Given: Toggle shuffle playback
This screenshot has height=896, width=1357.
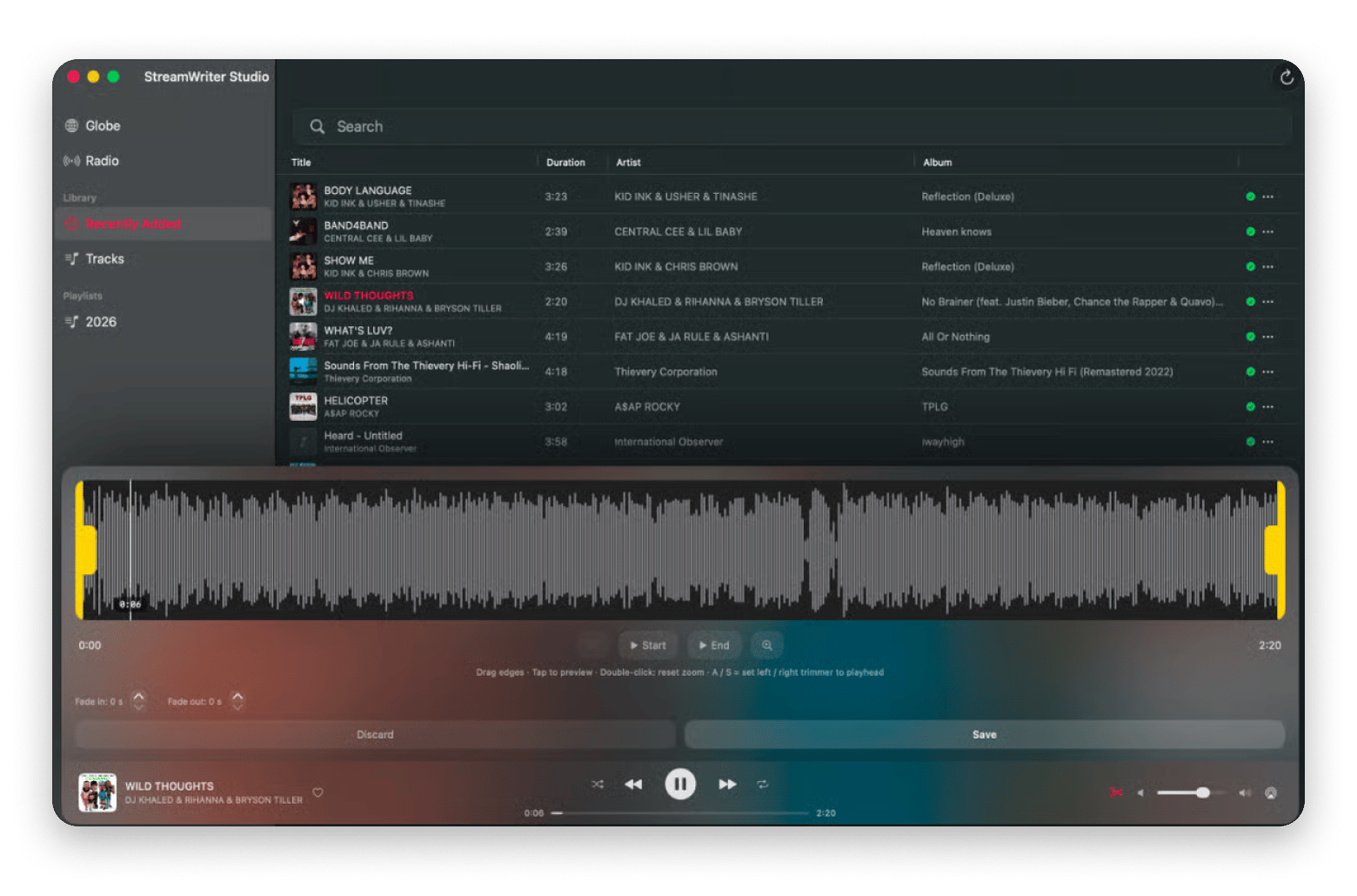Looking at the screenshot, I should 598,785.
